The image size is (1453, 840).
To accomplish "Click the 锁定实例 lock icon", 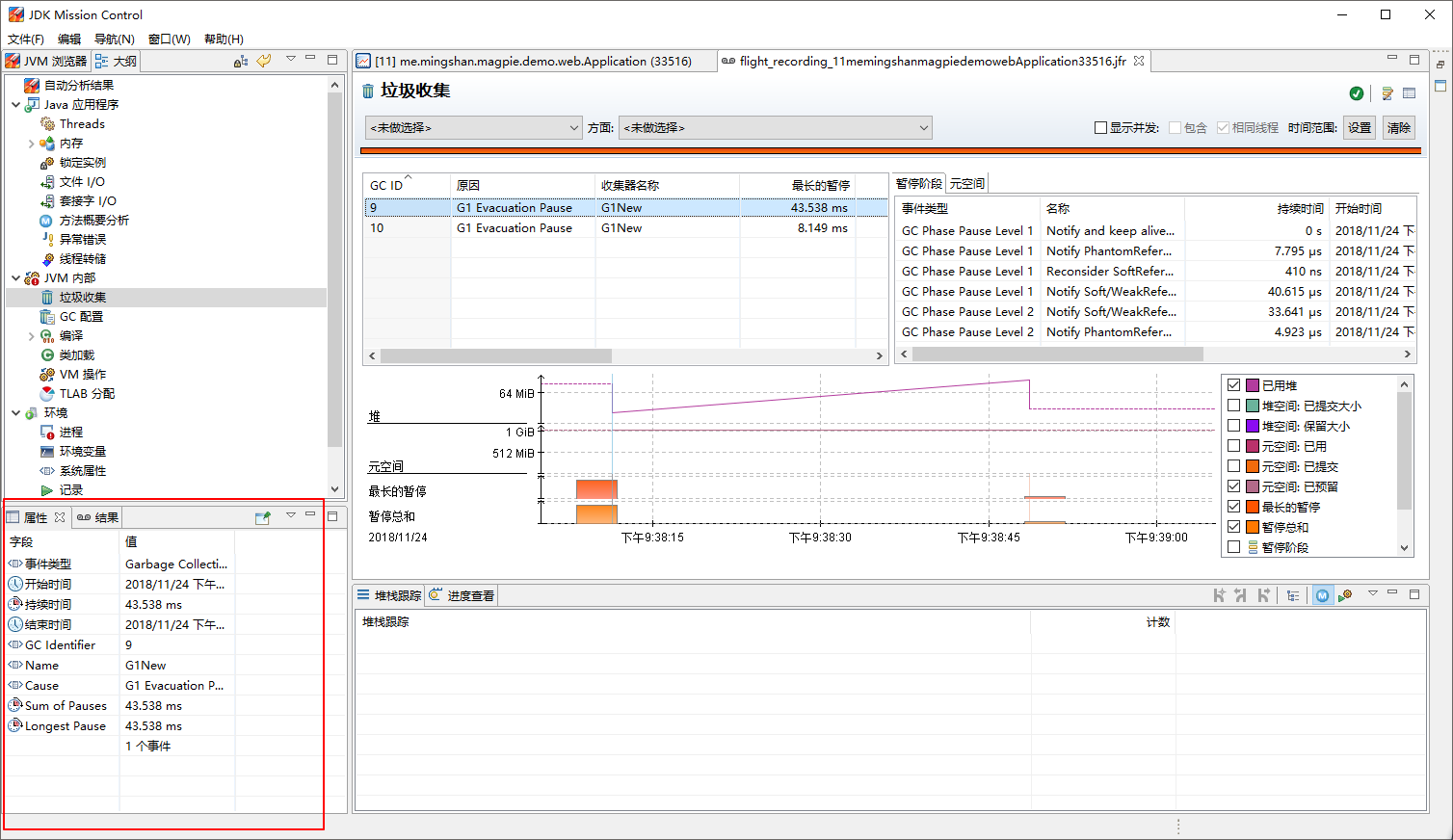I will point(47,162).
